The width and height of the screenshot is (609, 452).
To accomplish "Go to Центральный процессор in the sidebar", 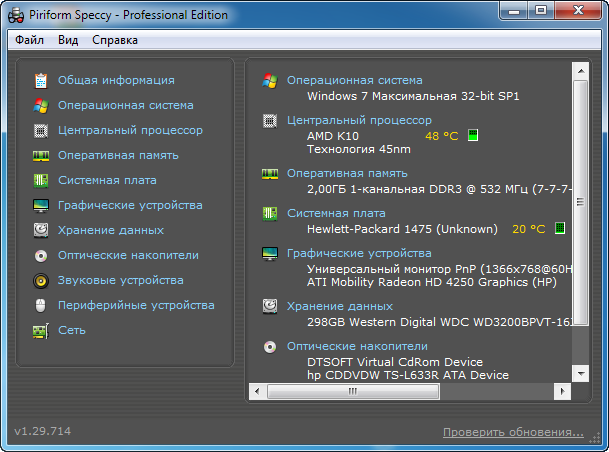I will tap(130, 131).
